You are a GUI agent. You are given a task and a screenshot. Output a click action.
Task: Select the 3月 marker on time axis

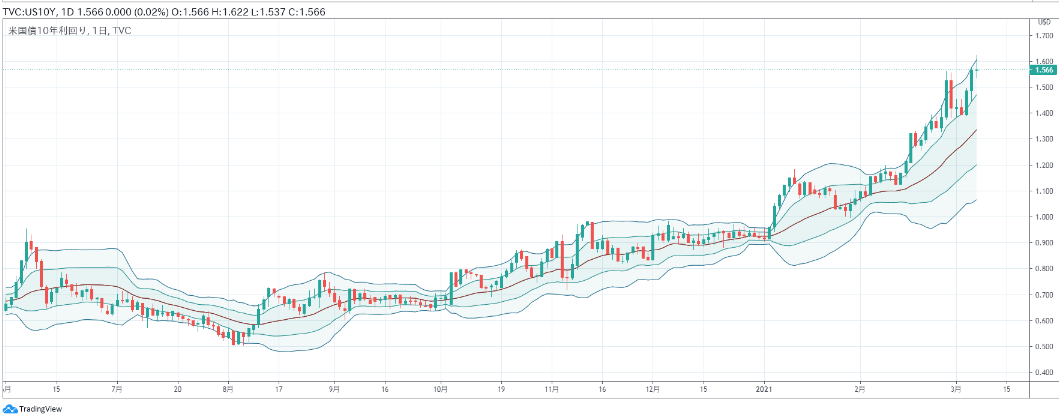[955, 387]
